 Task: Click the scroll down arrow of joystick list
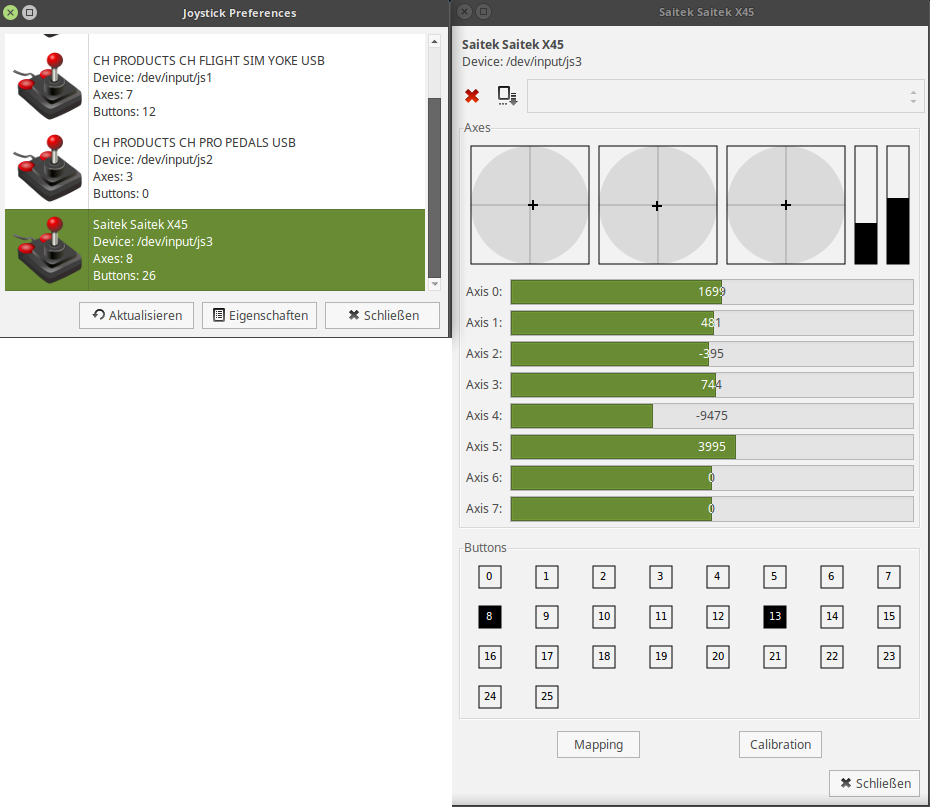pos(434,284)
